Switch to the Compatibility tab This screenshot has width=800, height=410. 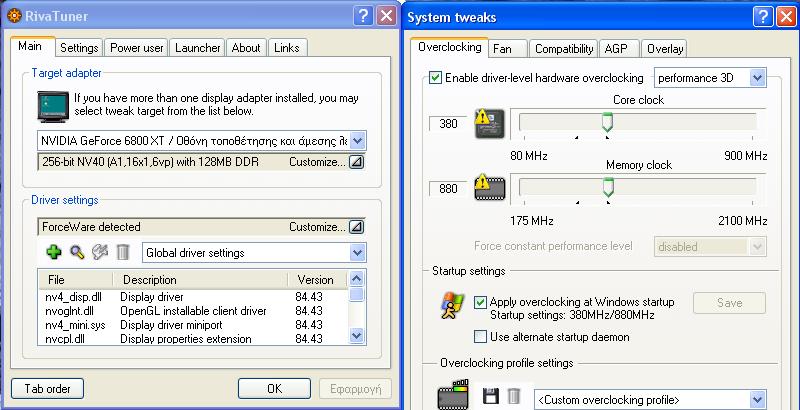click(x=564, y=48)
